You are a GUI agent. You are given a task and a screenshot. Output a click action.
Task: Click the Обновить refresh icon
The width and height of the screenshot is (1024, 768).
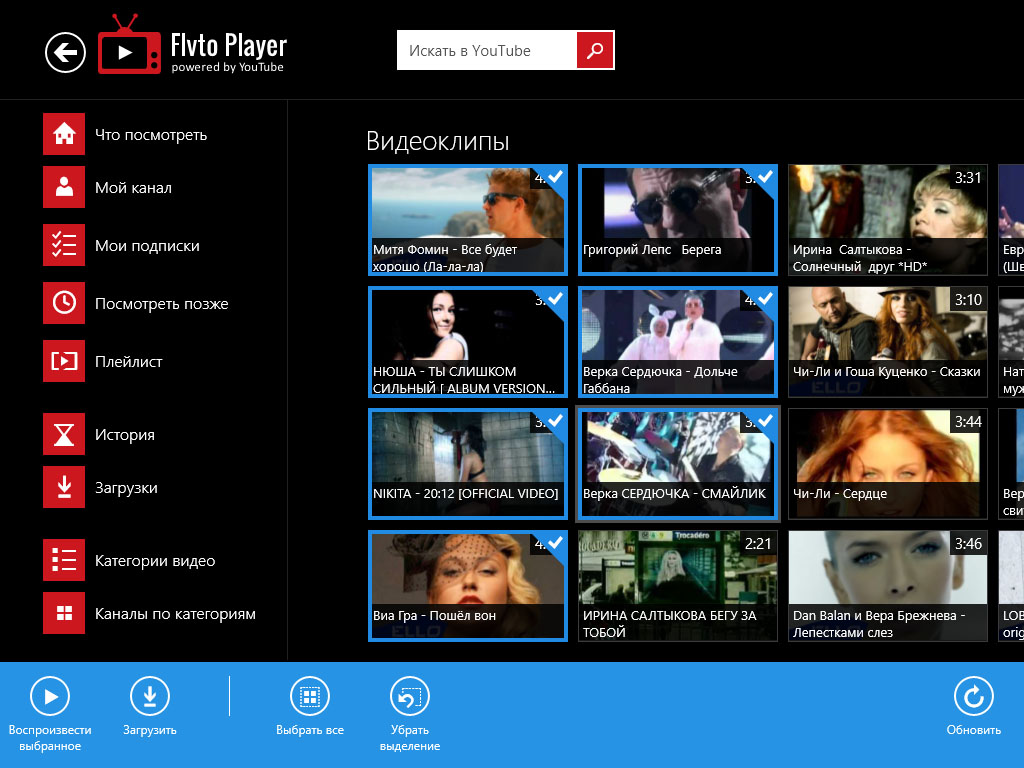(973, 697)
